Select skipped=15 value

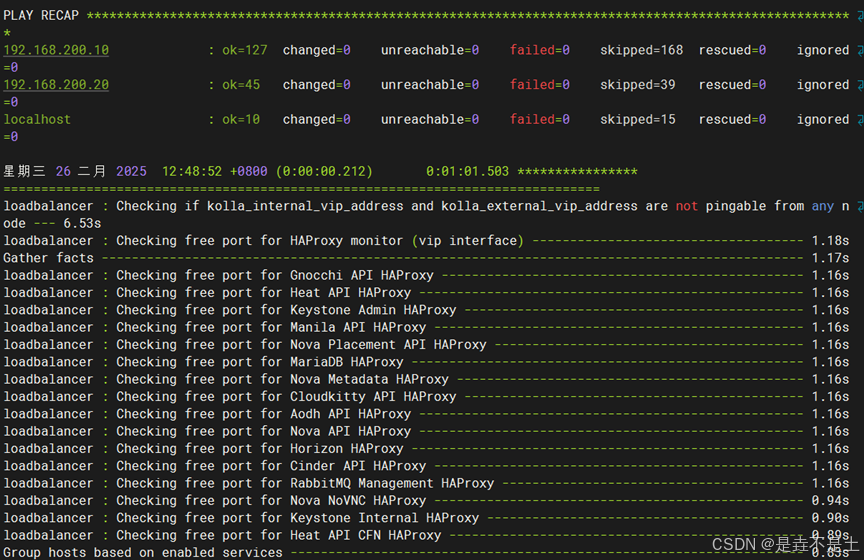click(x=638, y=120)
